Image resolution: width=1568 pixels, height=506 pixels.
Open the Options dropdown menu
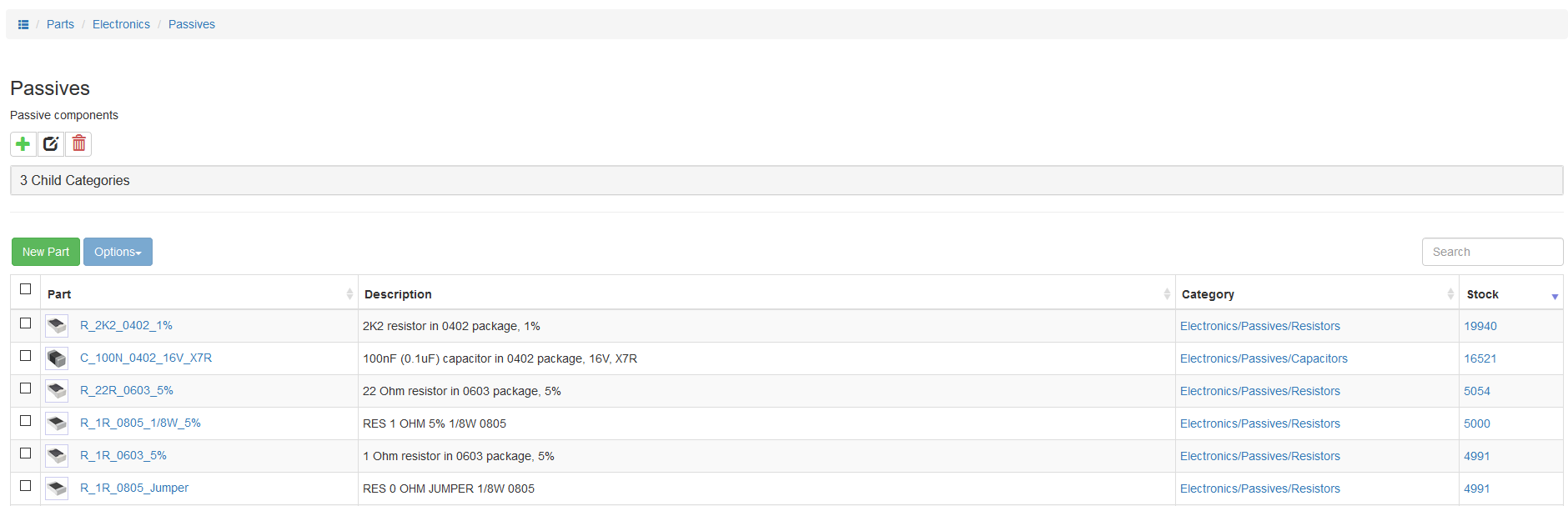(118, 252)
